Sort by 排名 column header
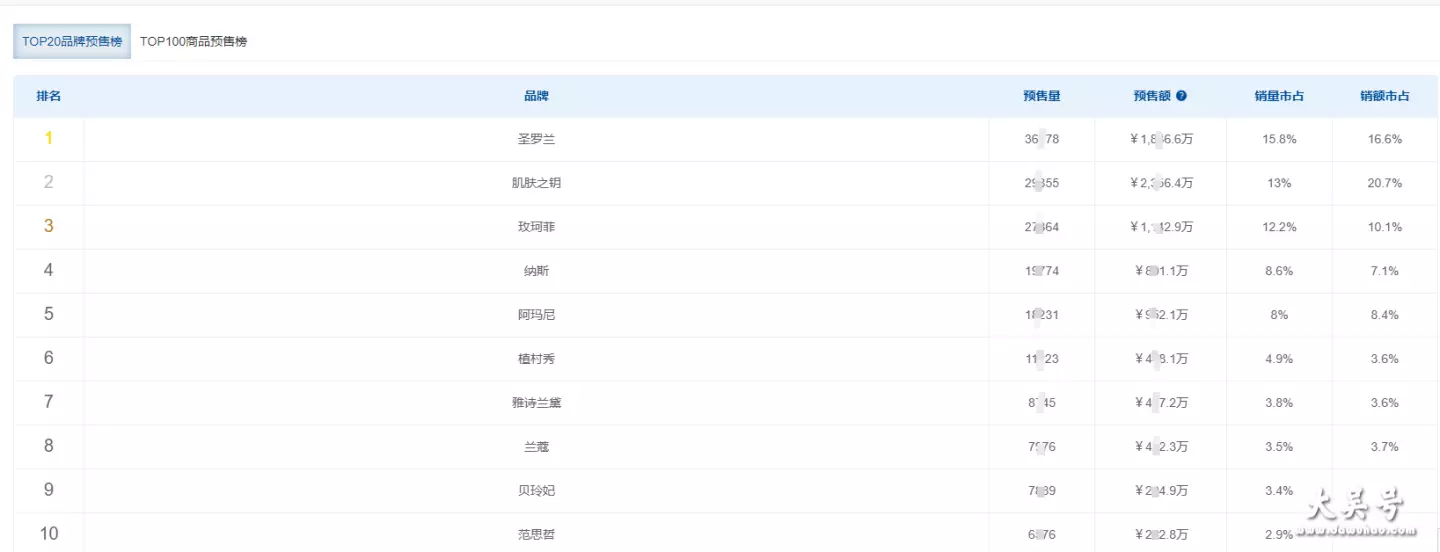 49,96
